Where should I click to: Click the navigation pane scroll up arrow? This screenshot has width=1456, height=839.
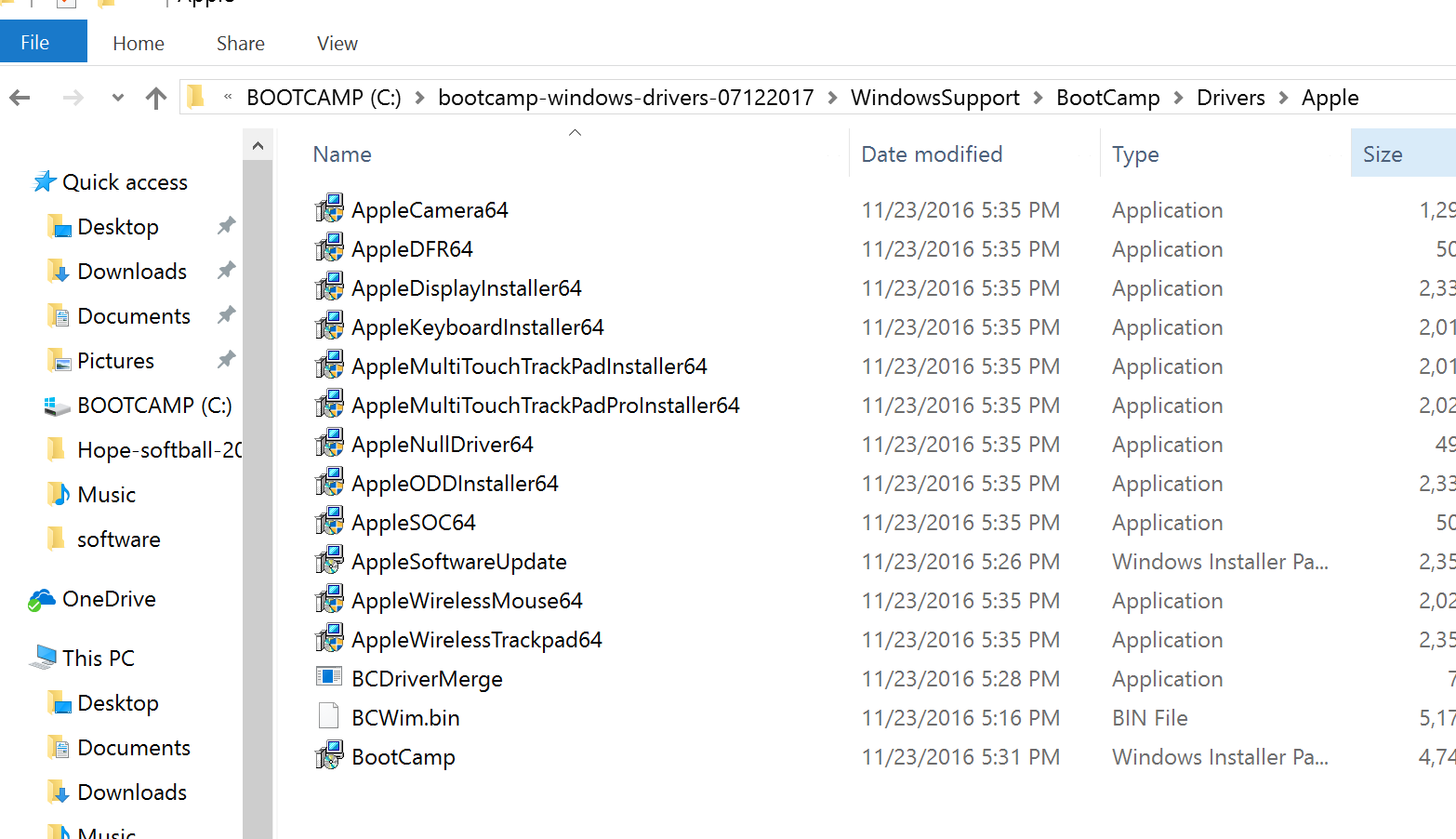258,145
